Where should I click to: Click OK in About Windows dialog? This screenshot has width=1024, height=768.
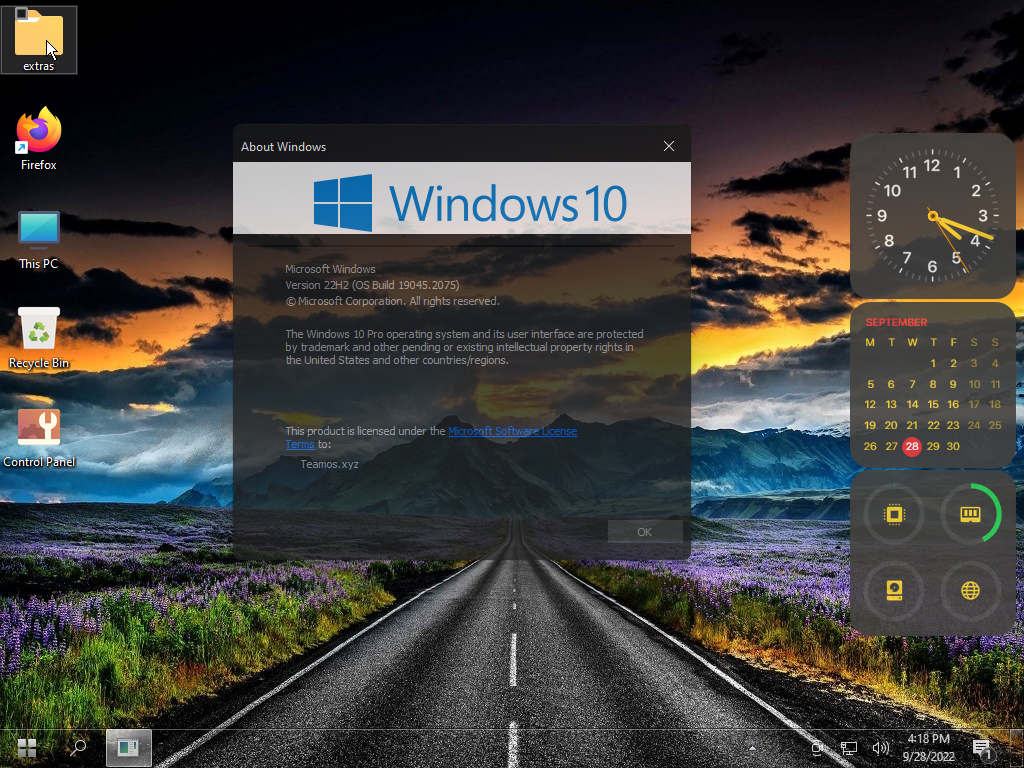click(645, 532)
